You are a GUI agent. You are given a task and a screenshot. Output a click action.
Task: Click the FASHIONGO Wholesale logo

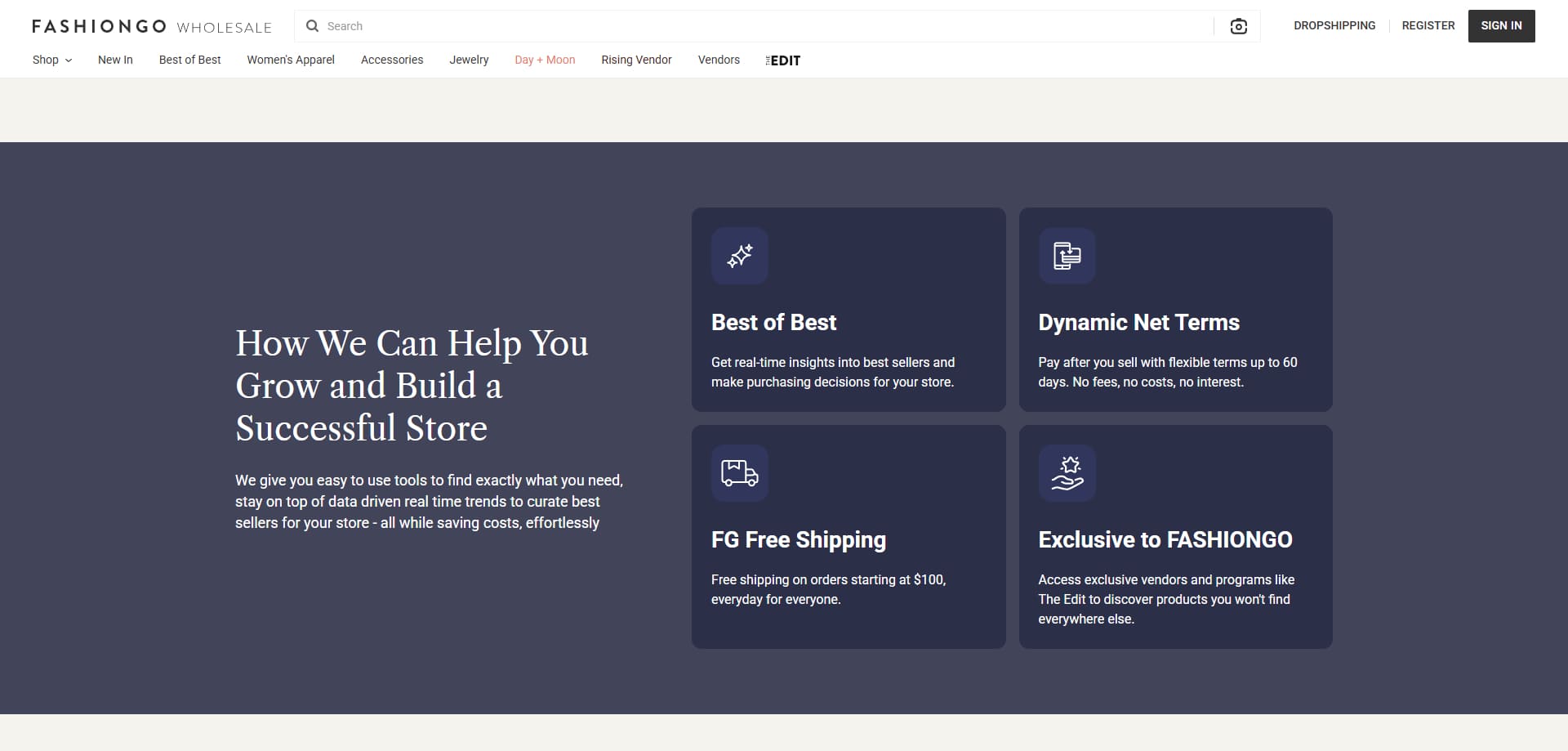pyautogui.click(x=152, y=26)
